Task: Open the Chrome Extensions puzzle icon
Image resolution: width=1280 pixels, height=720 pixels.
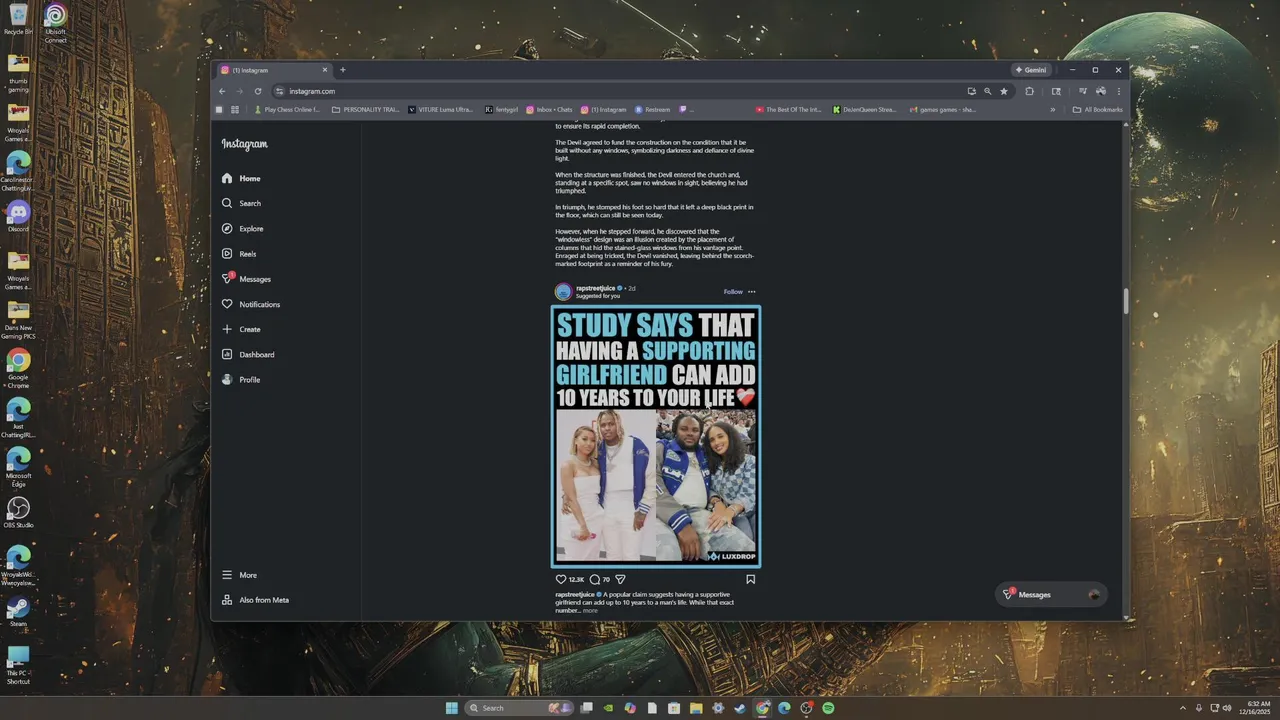Action: click(1030, 91)
